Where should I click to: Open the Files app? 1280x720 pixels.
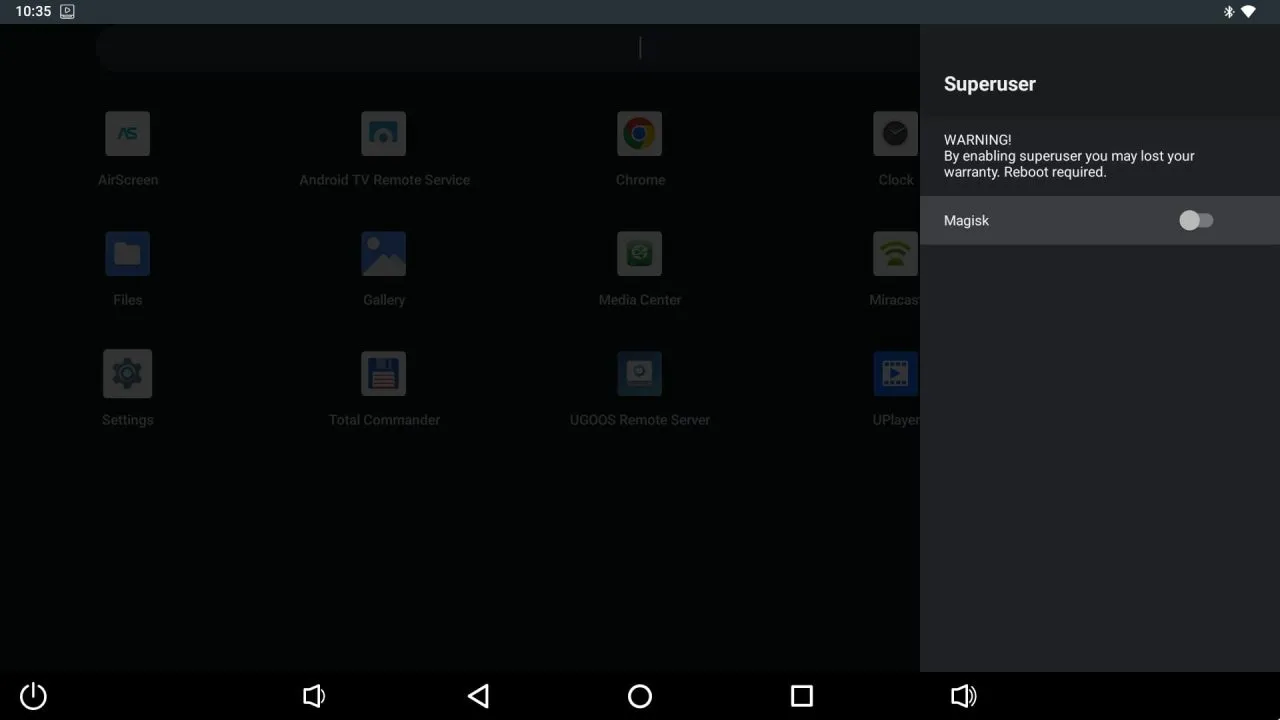(x=127, y=253)
